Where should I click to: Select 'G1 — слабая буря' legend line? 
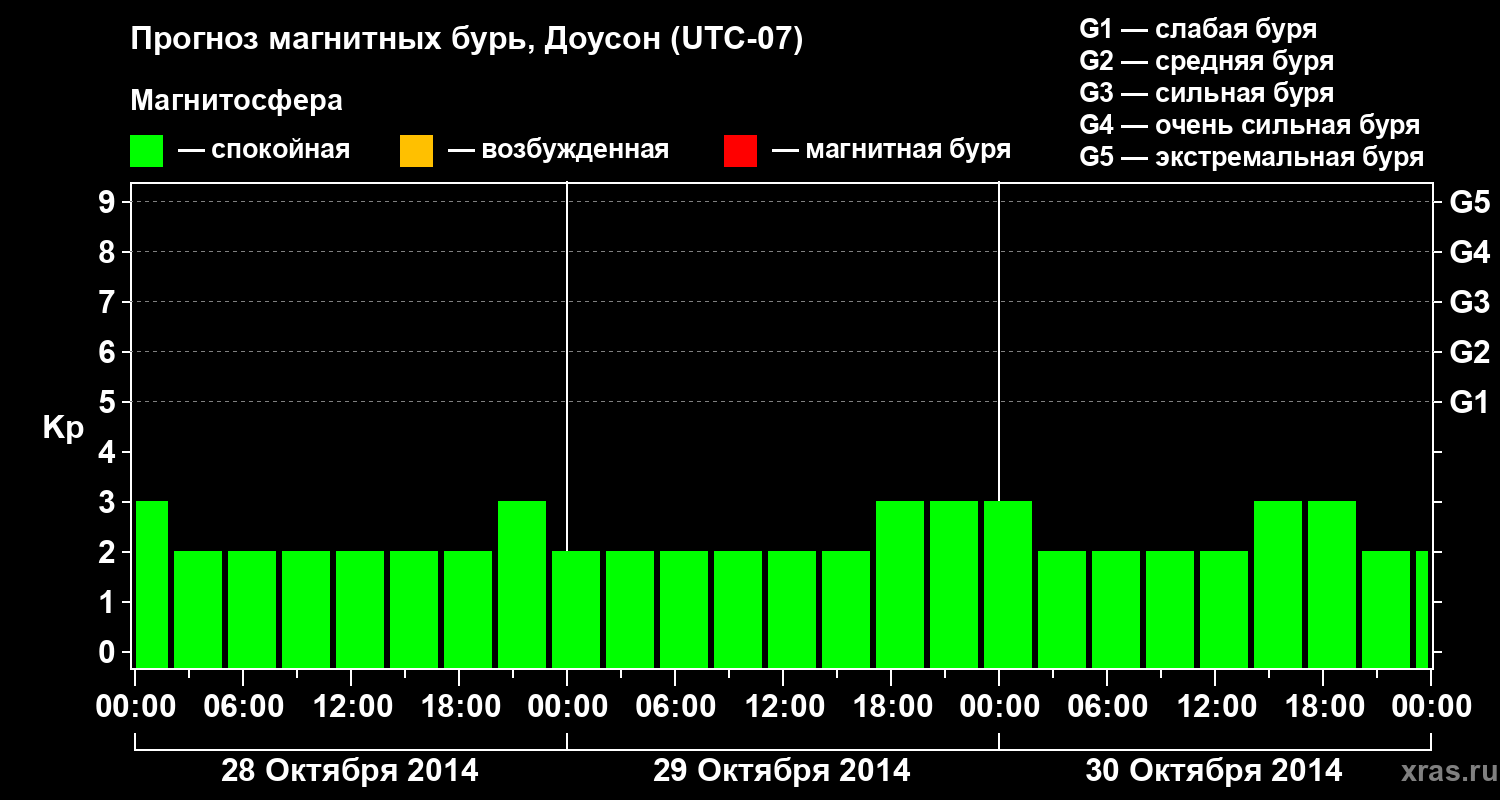tap(1198, 29)
